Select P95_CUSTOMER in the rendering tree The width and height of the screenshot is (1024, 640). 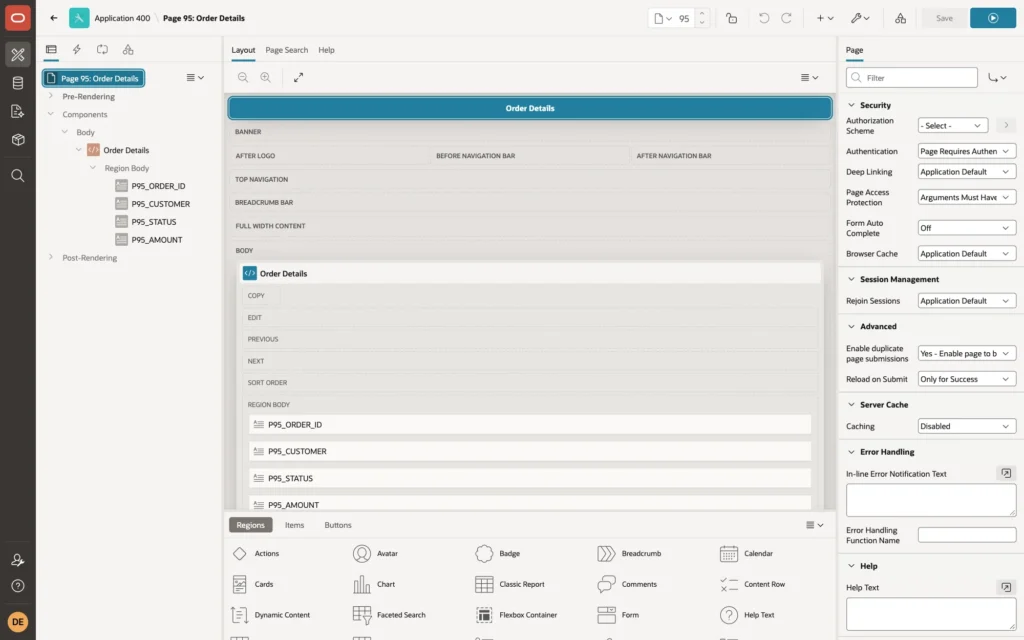point(161,204)
